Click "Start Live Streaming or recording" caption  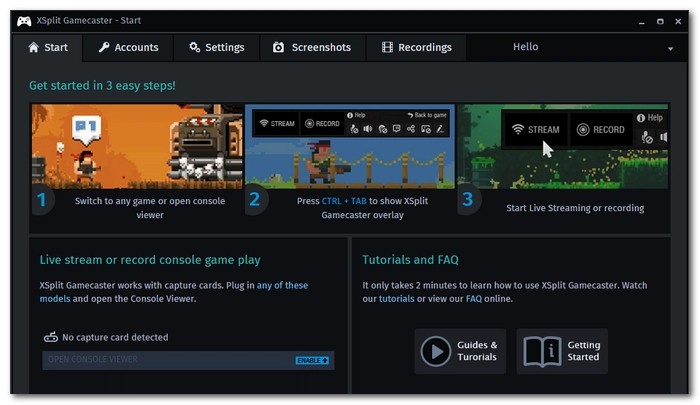pyautogui.click(x=575, y=208)
